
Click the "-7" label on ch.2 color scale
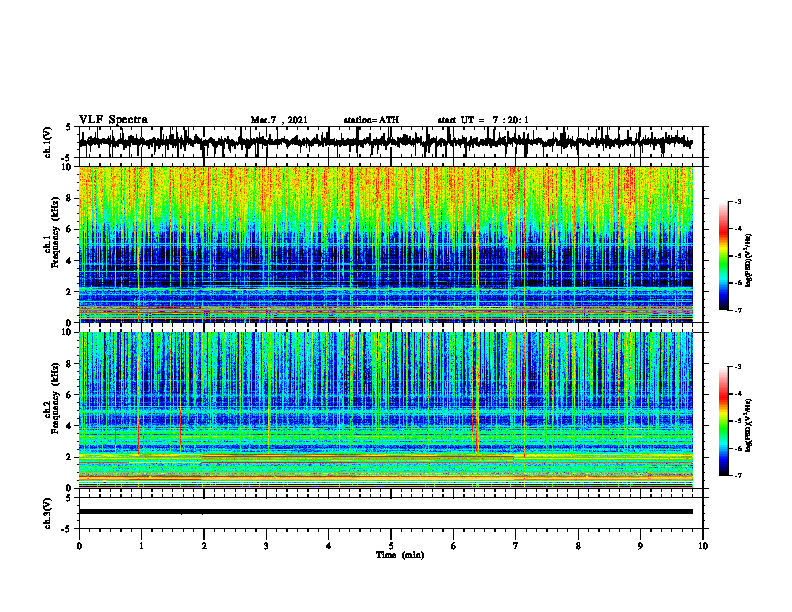pyautogui.click(x=738, y=476)
